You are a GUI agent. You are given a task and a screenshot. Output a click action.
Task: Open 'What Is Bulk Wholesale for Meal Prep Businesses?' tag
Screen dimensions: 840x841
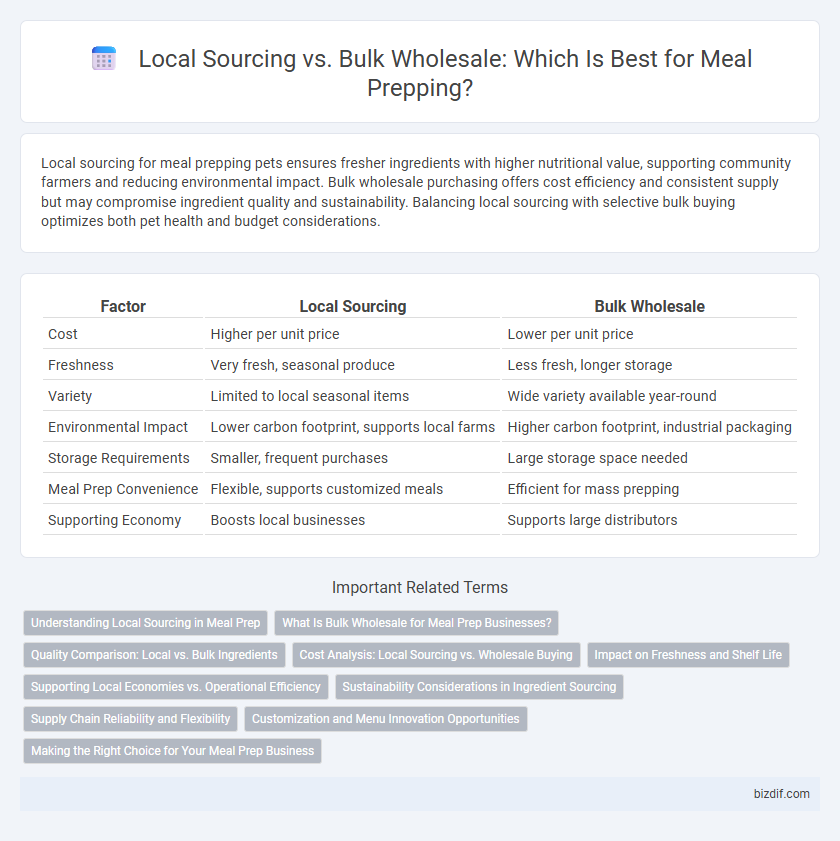click(417, 623)
